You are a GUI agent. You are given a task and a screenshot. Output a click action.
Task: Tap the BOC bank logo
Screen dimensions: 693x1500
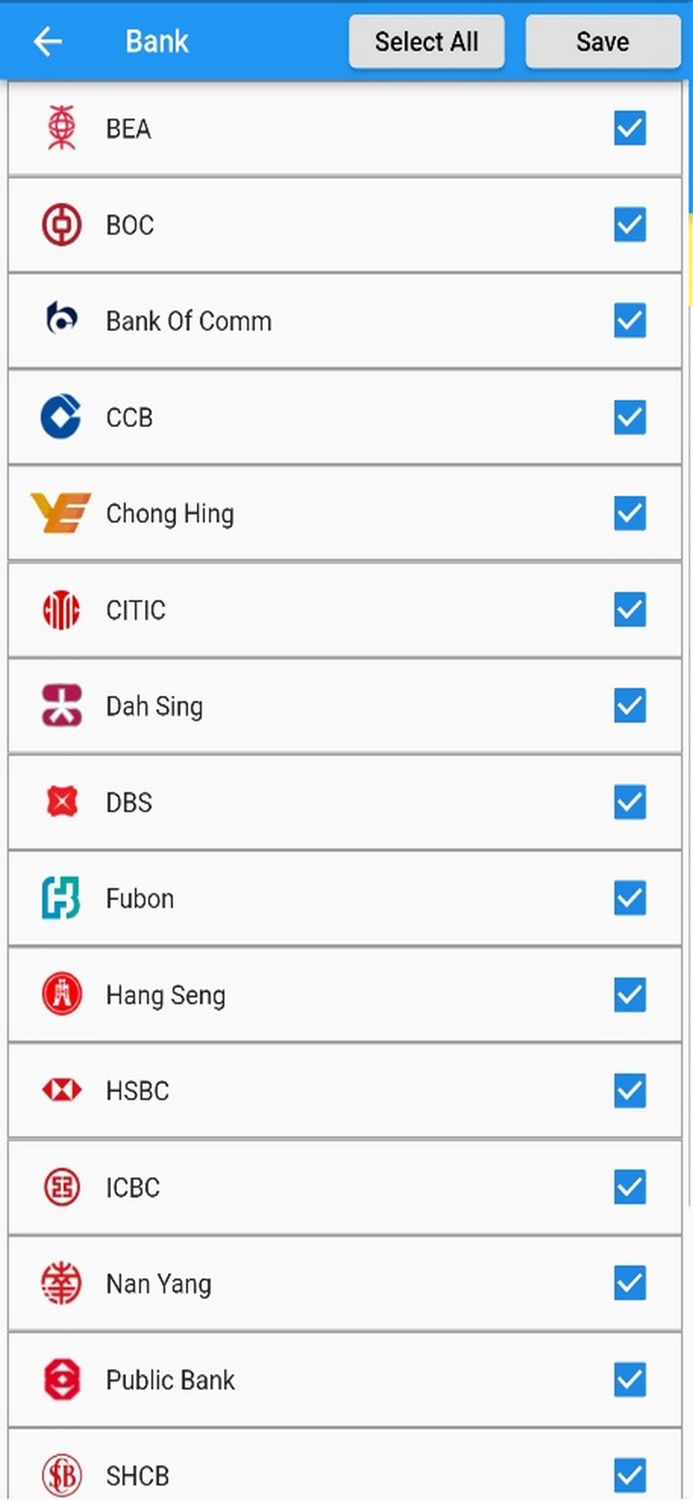click(61, 224)
